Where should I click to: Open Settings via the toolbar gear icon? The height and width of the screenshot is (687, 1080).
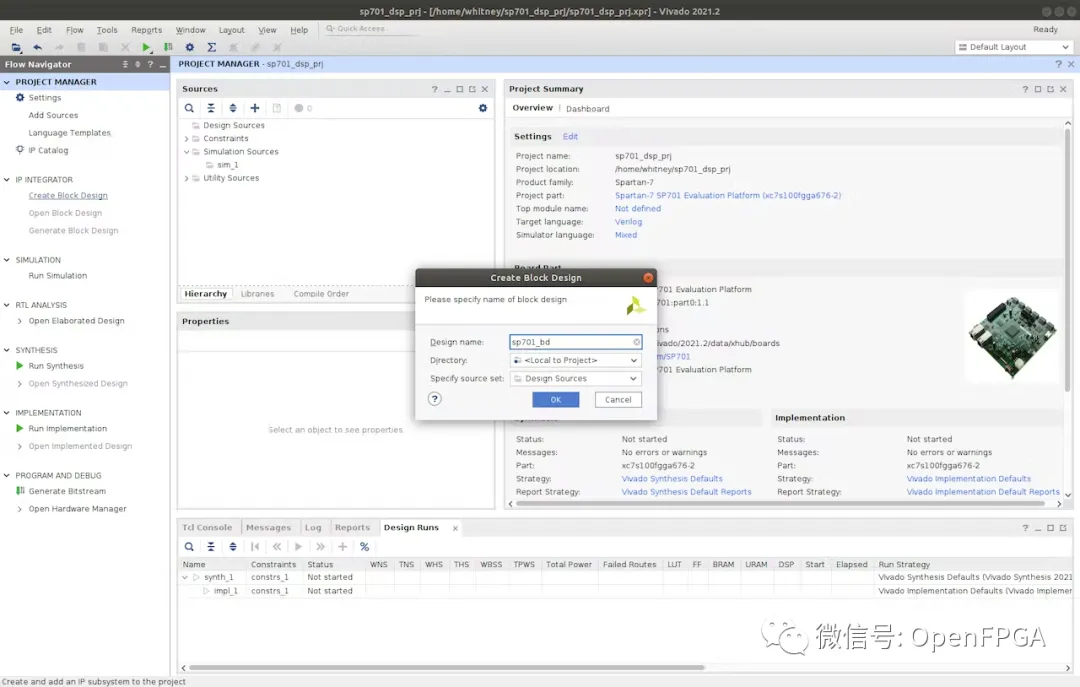[x=189, y=47]
